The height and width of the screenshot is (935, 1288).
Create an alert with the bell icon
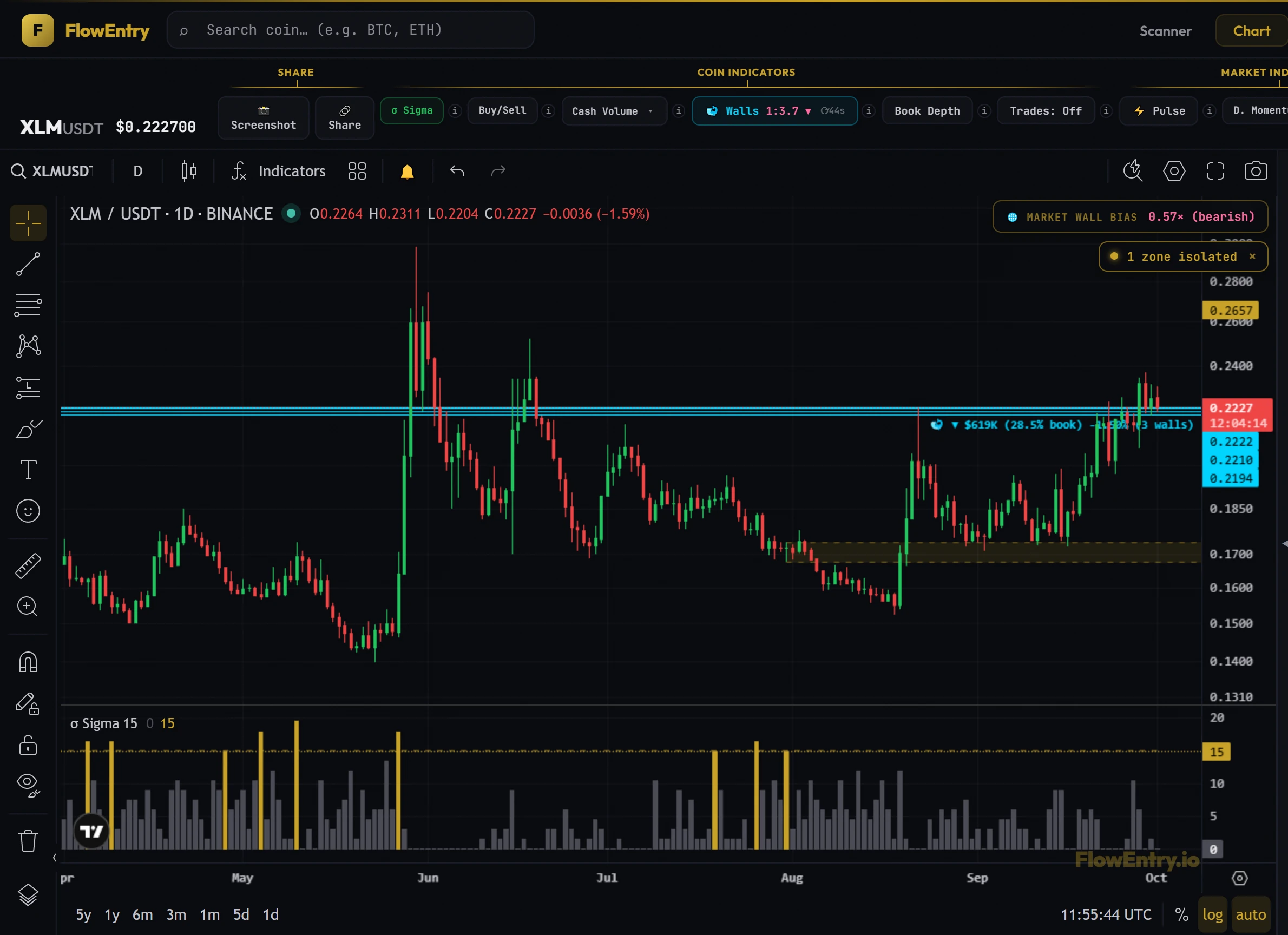(407, 172)
